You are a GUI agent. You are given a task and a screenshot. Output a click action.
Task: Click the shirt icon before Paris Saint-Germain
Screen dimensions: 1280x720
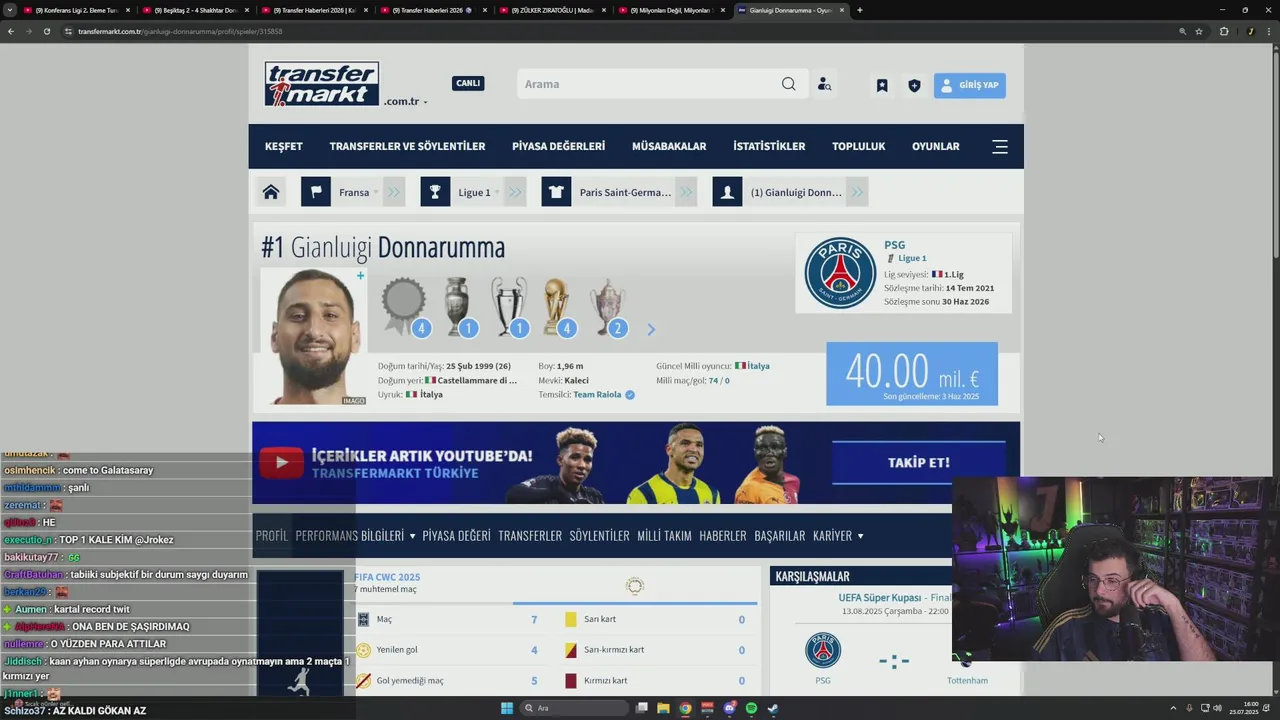[556, 192]
